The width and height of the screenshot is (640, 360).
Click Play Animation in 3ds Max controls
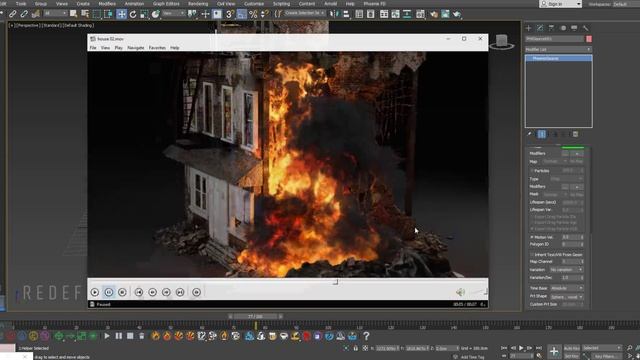[x=521, y=348]
